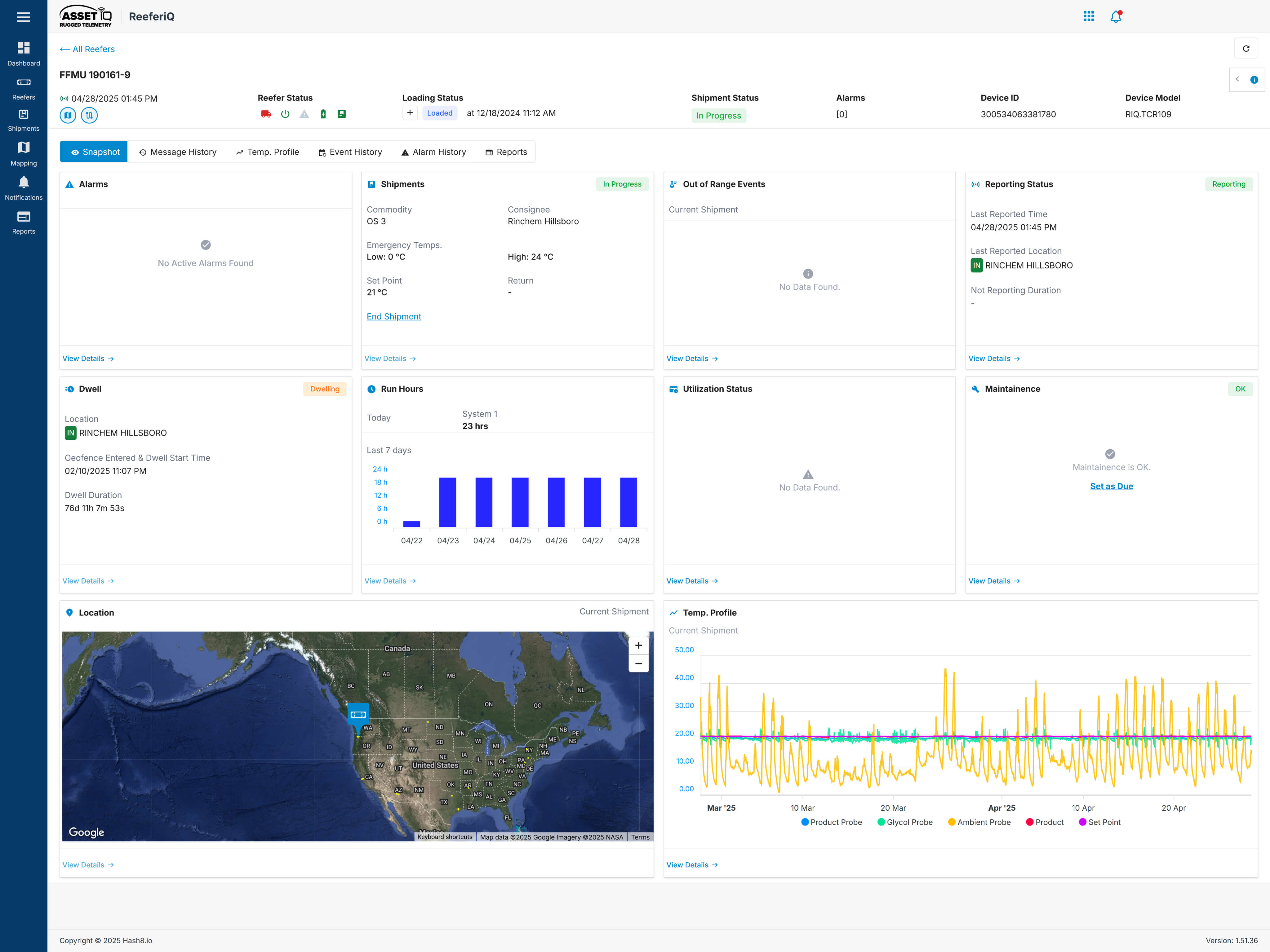View Details in Temp. Profile card
1270x952 pixels.
(692, 865)
